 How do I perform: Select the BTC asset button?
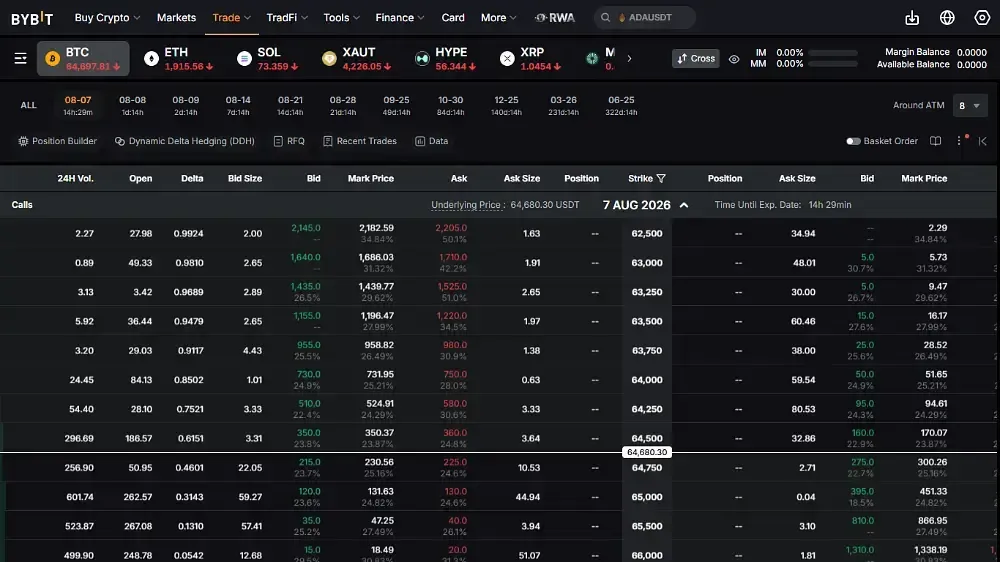click(x=83, y=59)
